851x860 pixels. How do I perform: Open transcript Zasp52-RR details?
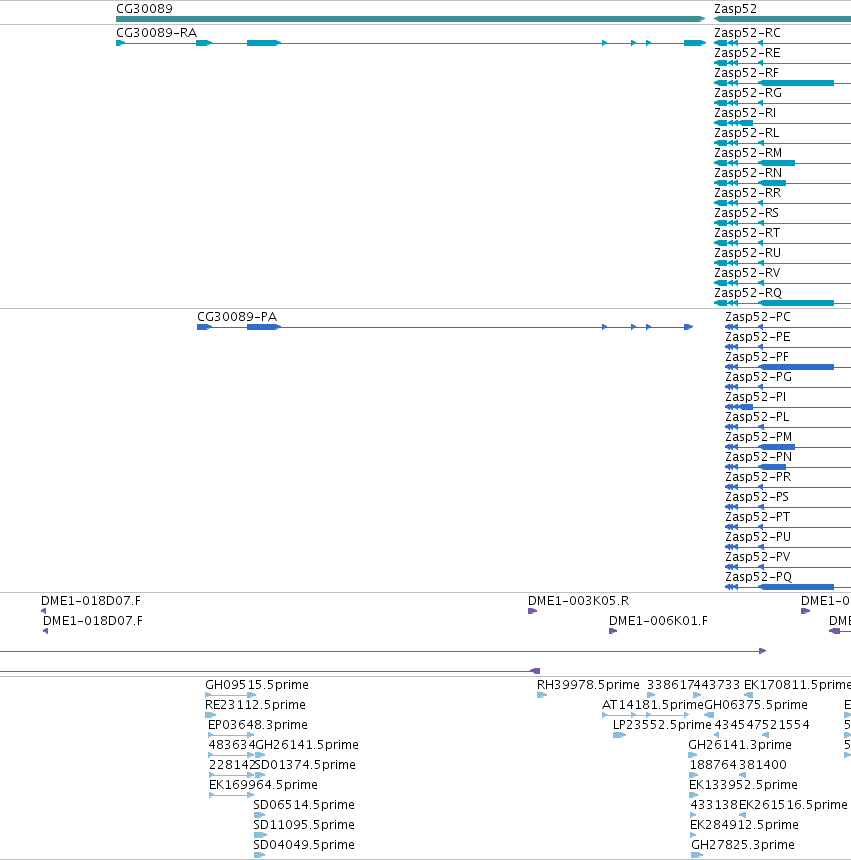tap(747, 193)
